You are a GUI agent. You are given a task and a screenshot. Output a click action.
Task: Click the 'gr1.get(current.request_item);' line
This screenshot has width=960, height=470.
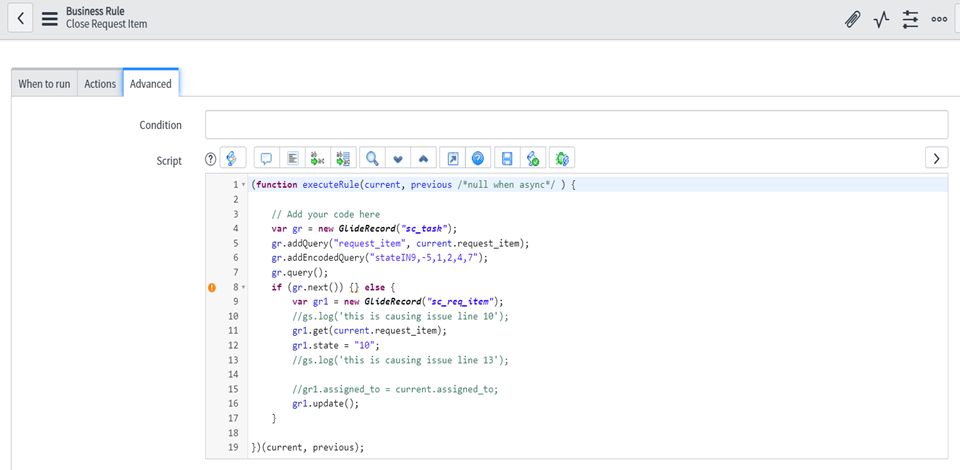click(x=370, y=331)
